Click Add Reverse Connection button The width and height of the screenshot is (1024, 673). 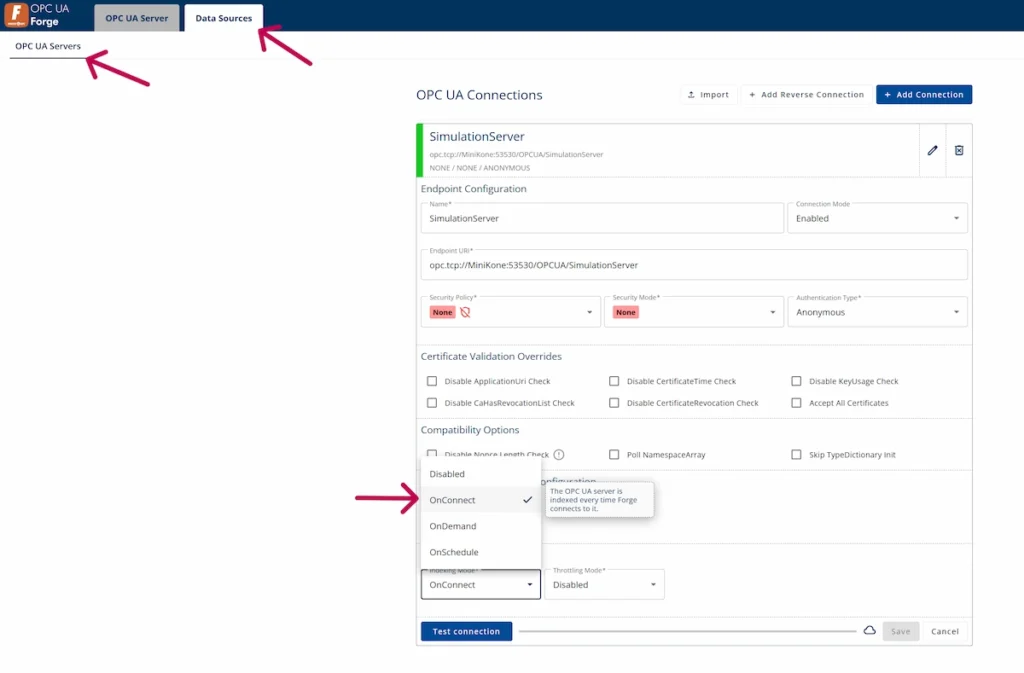click(x=807, y=95)
